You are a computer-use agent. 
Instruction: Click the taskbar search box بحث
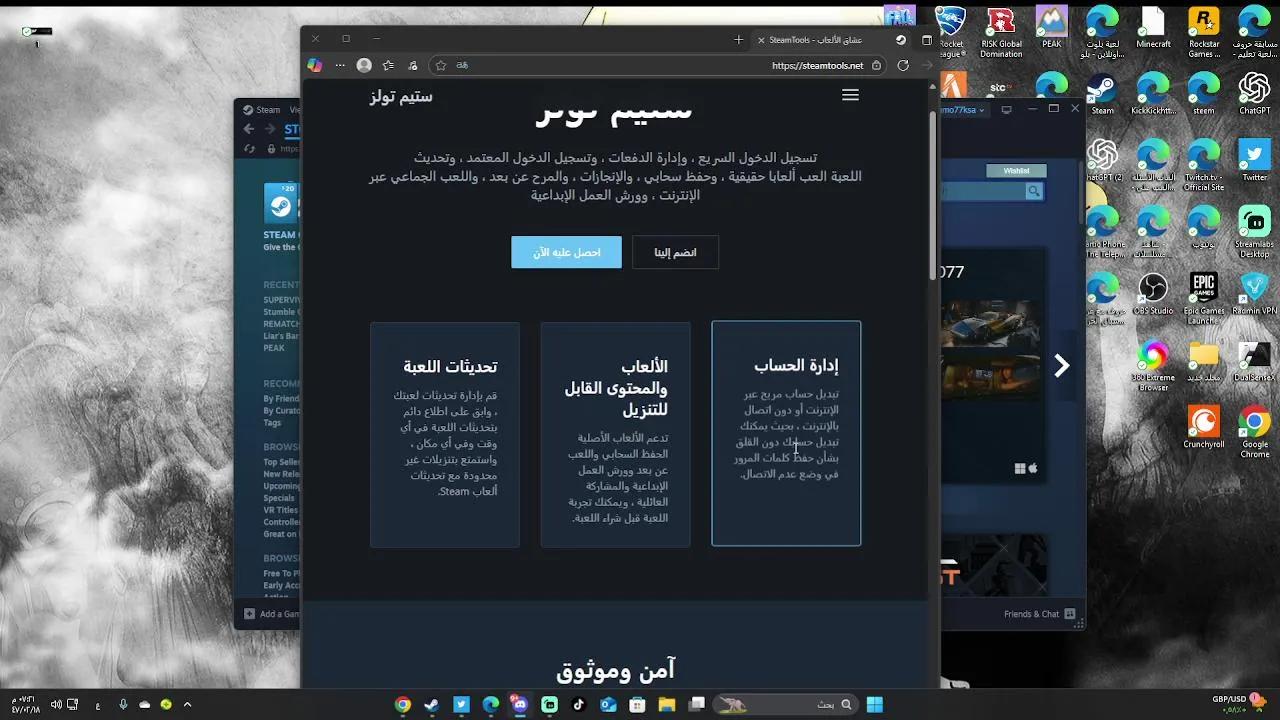tap(788, 704)
